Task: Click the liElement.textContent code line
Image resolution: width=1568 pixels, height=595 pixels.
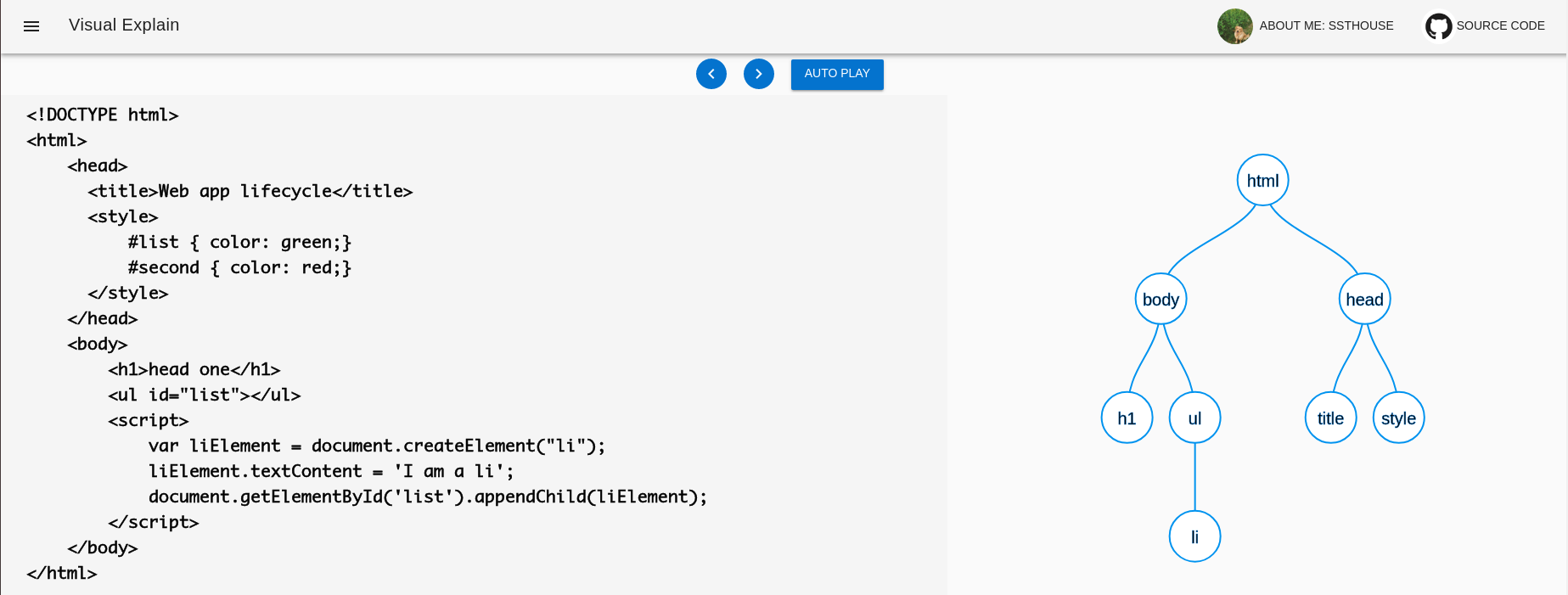Action: tap(331, 471)
